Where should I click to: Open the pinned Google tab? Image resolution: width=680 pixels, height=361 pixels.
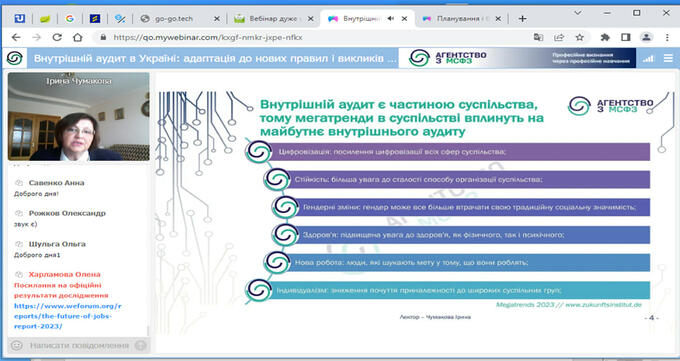[x=70, y=19]
